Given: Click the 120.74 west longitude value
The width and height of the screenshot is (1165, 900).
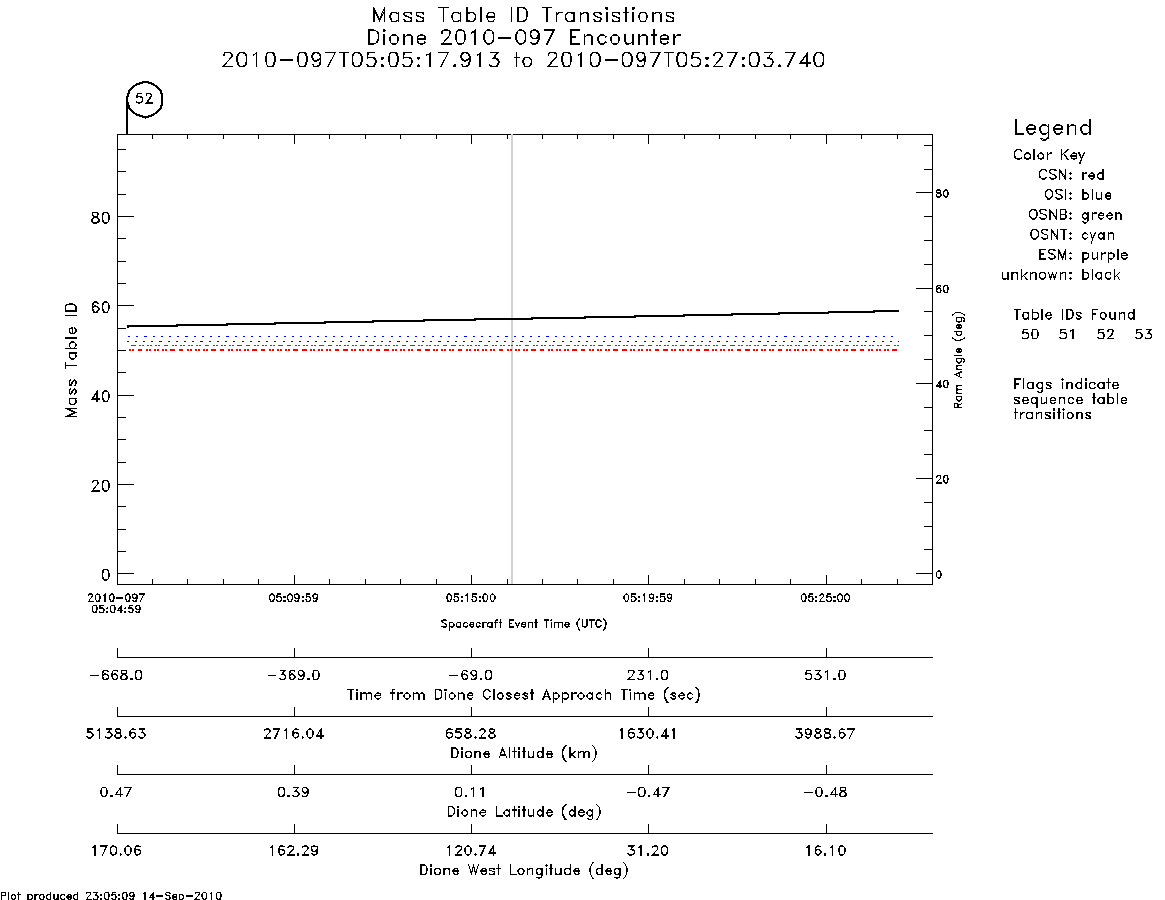Looking at the screenshot, I should (x=470, y=851).
